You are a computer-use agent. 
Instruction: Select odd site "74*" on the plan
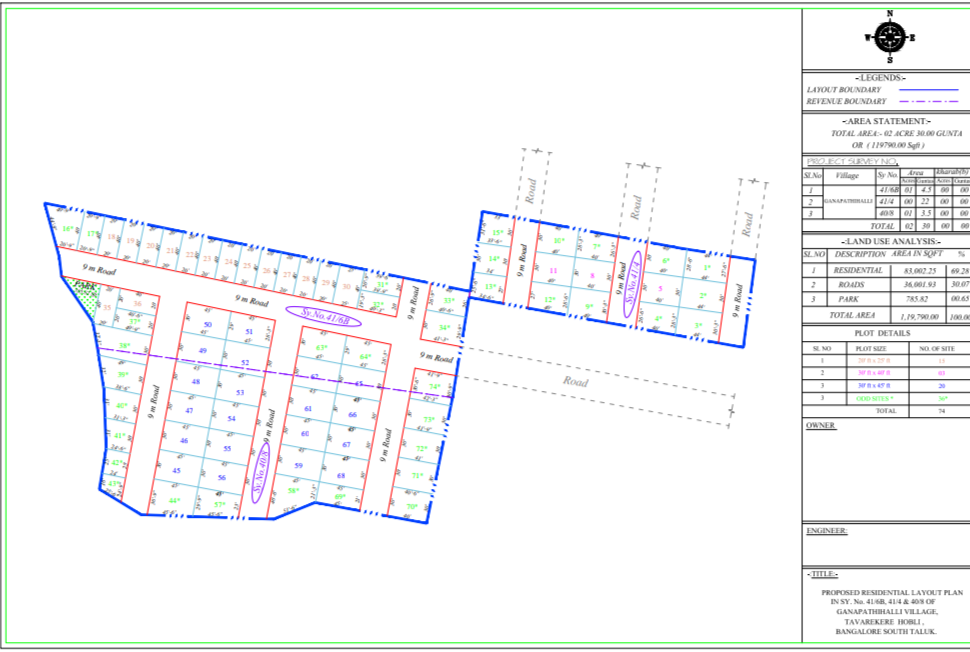[435, 387]
